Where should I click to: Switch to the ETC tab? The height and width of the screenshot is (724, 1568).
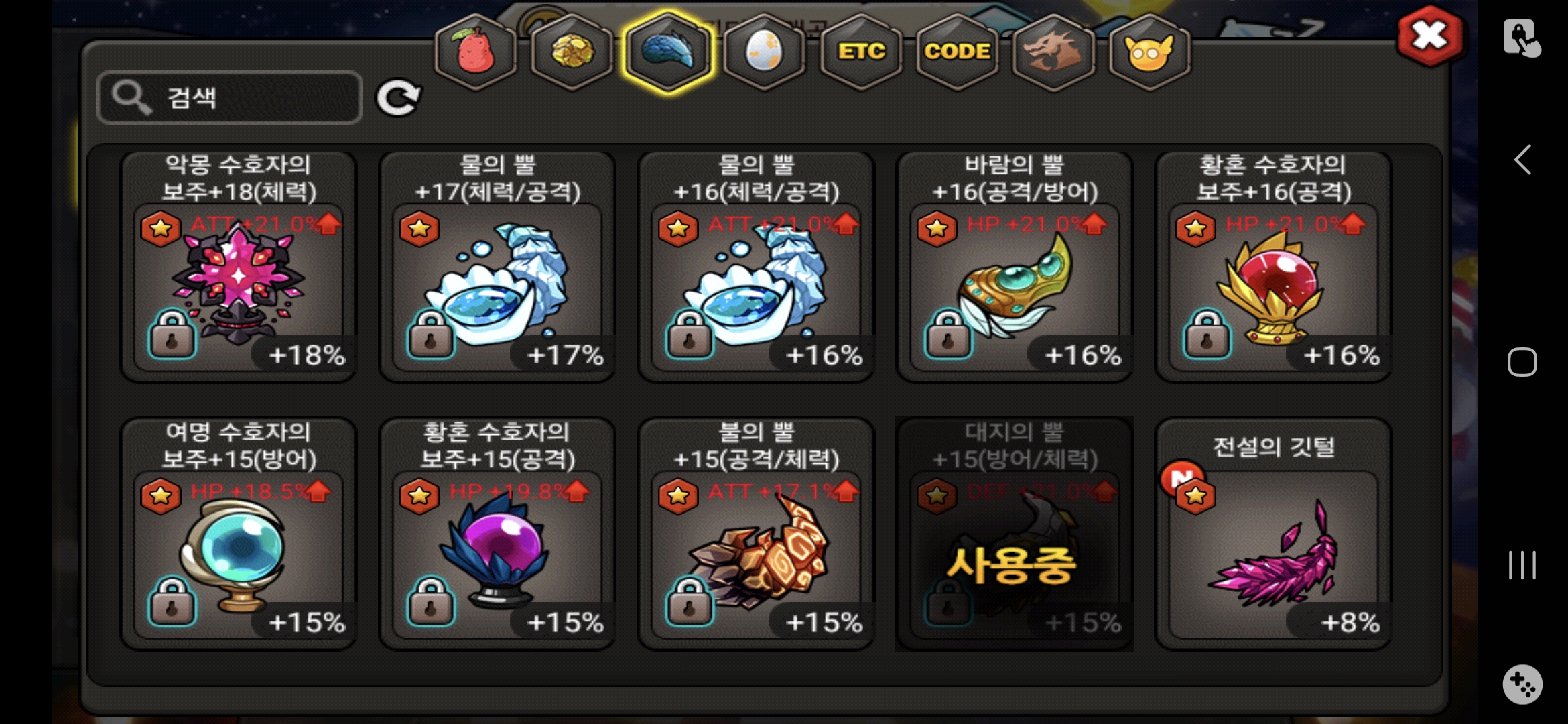[861, 52]
